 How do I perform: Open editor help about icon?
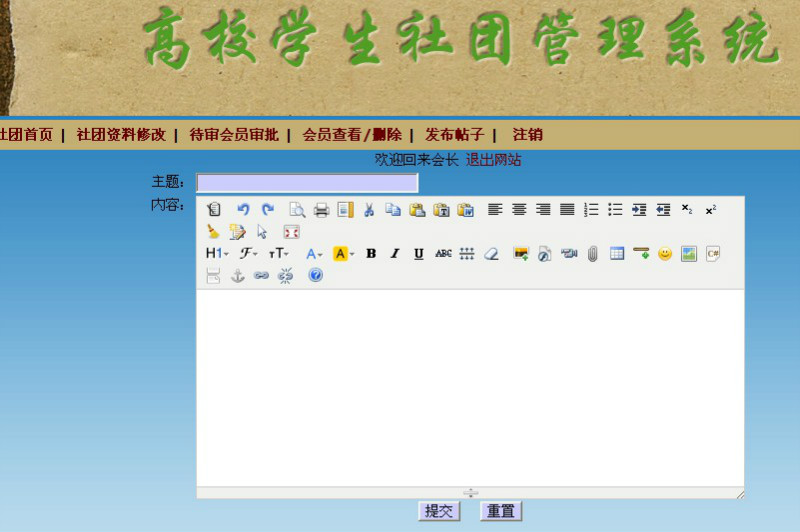point(315,275)
